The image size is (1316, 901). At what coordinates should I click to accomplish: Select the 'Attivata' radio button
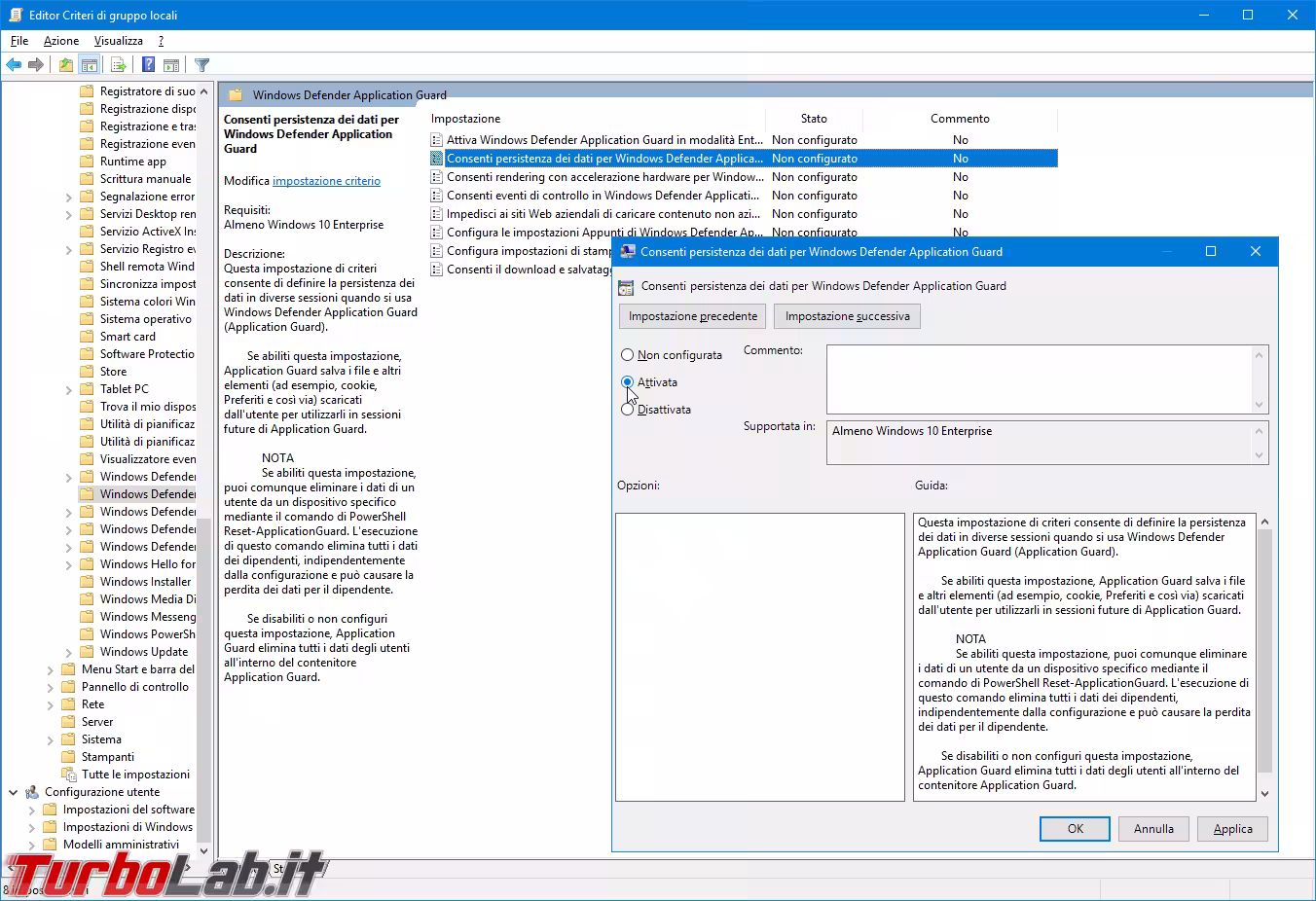[628, 382]
